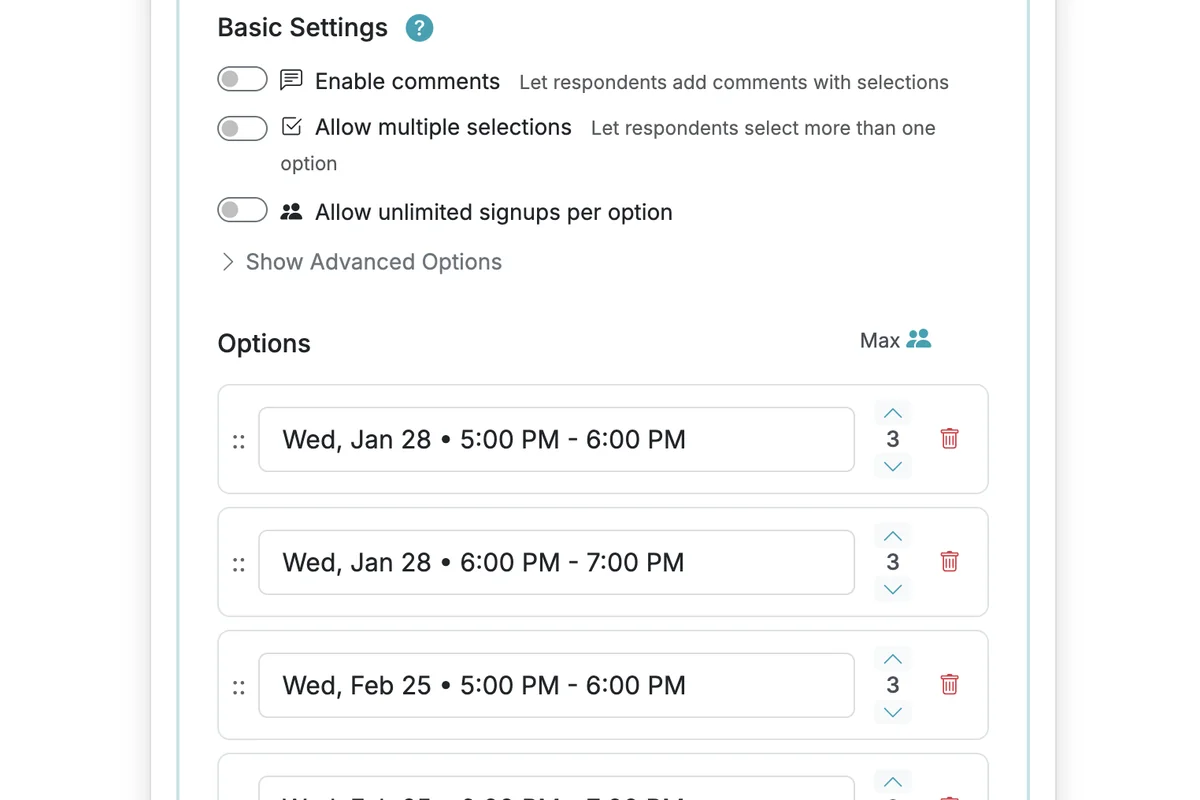Viewport: 1200px width, 800px height.
Task: Click the multiple selections checkmark icon
Action: tap(291, 126)
